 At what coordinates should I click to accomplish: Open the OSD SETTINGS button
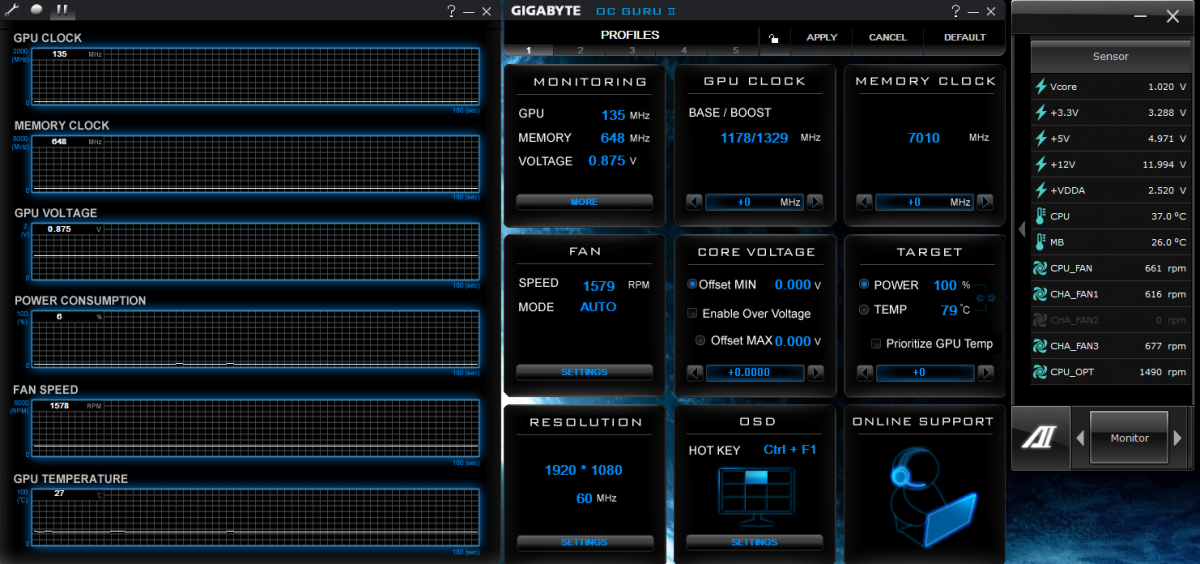(754, 542)
